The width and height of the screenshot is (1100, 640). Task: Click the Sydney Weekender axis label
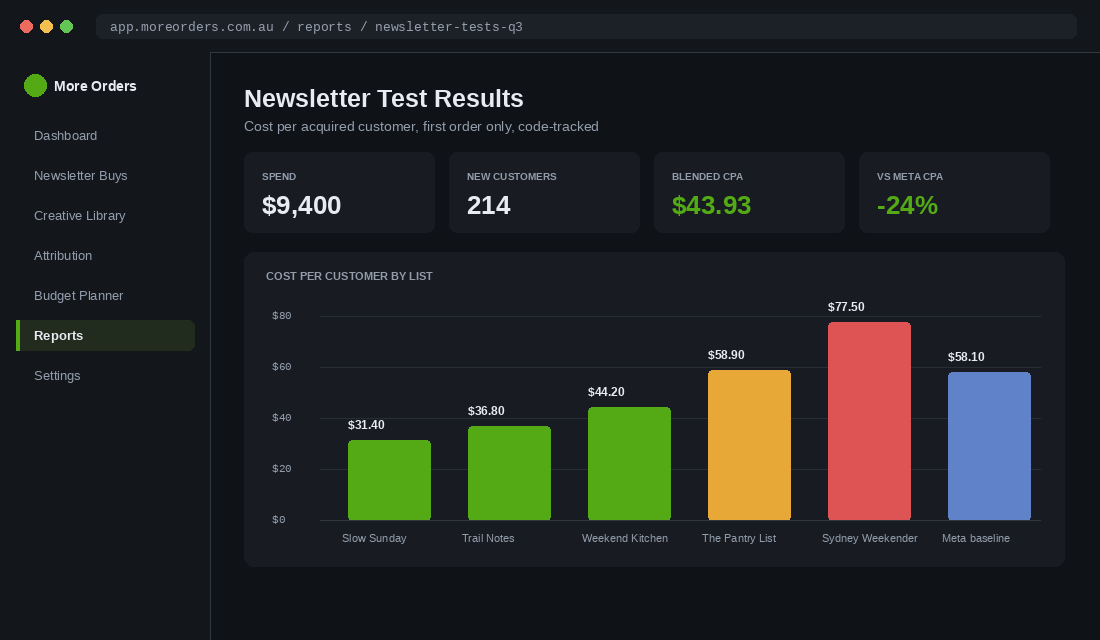click(870, 538)
